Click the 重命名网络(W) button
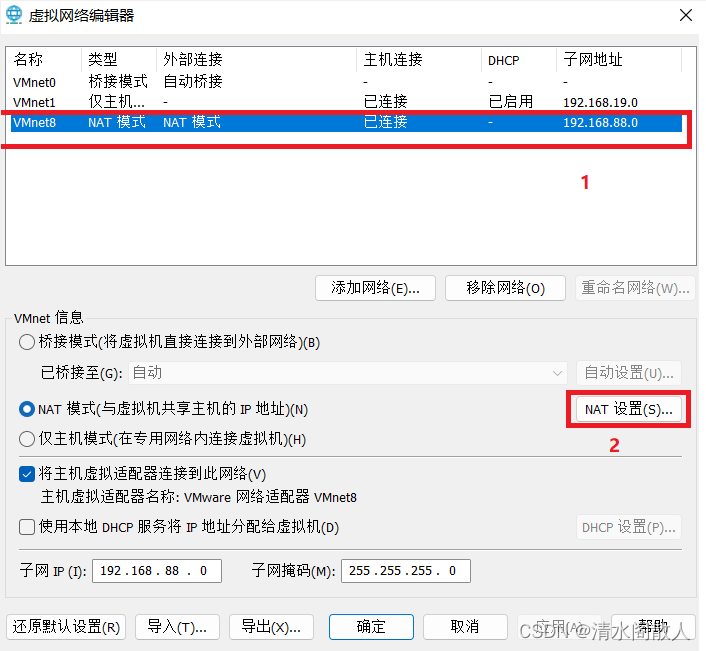 pyautogui.click(x=635, y=288)
